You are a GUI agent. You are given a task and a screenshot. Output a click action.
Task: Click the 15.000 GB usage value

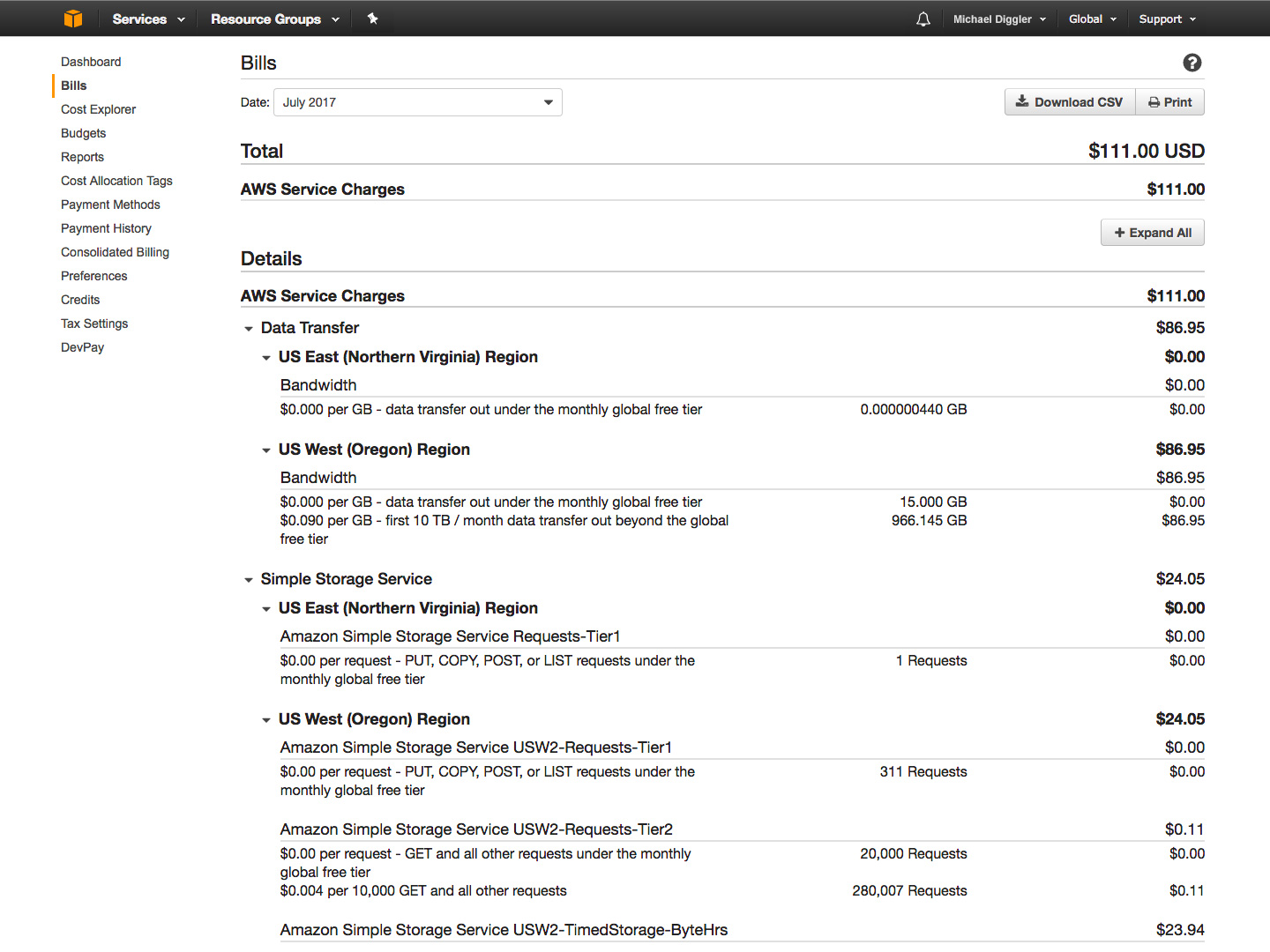pos(933,502)
